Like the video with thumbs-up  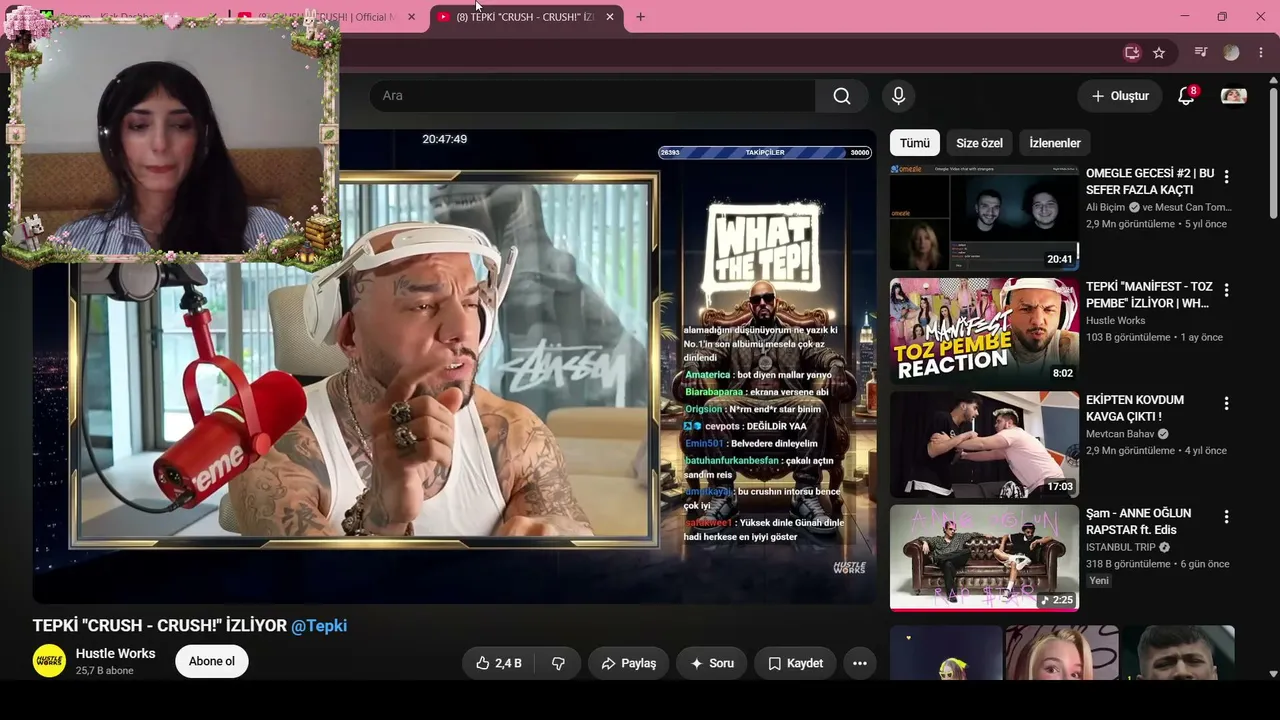(x=498, y=663)
